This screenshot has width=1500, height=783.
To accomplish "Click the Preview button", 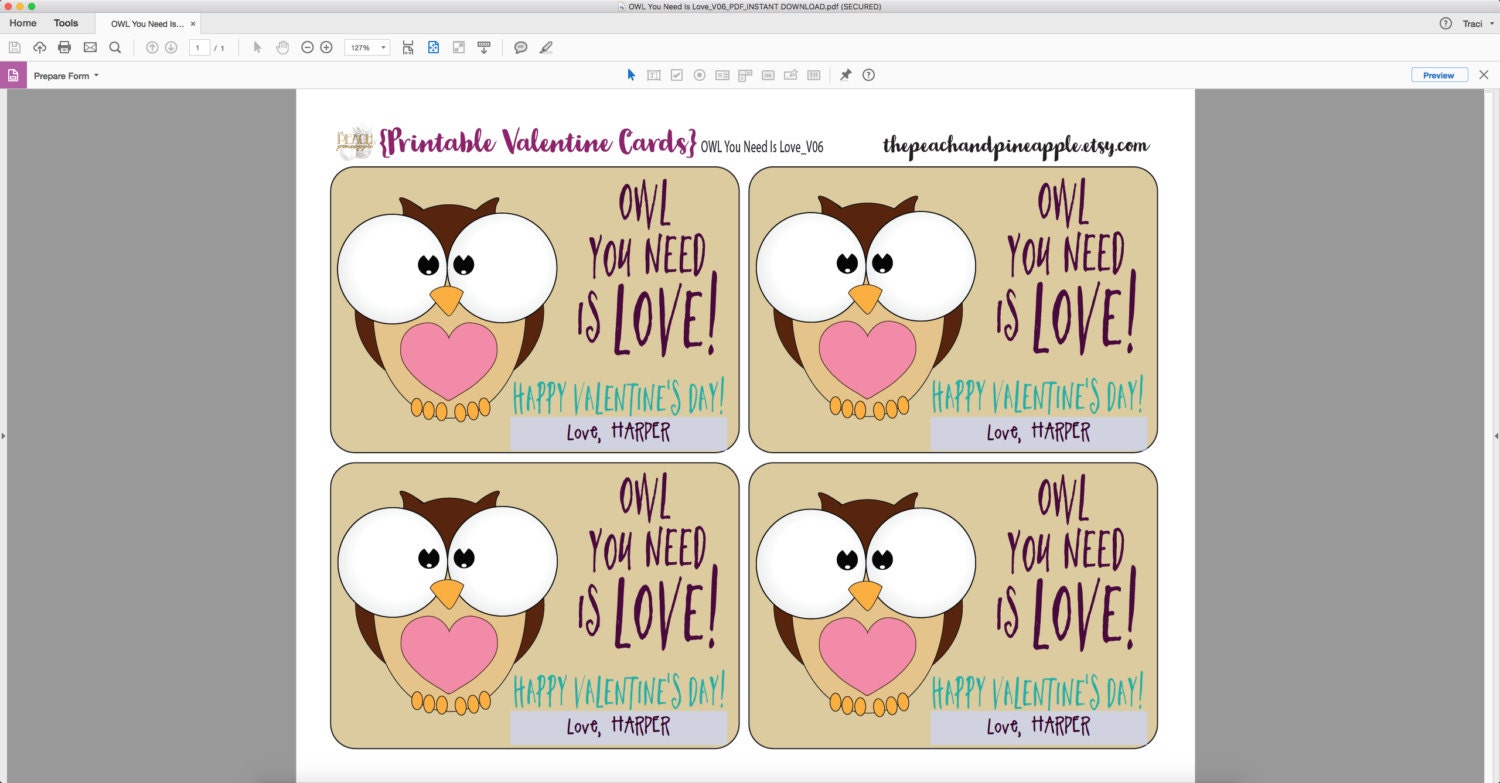I will click(1438, 75).
